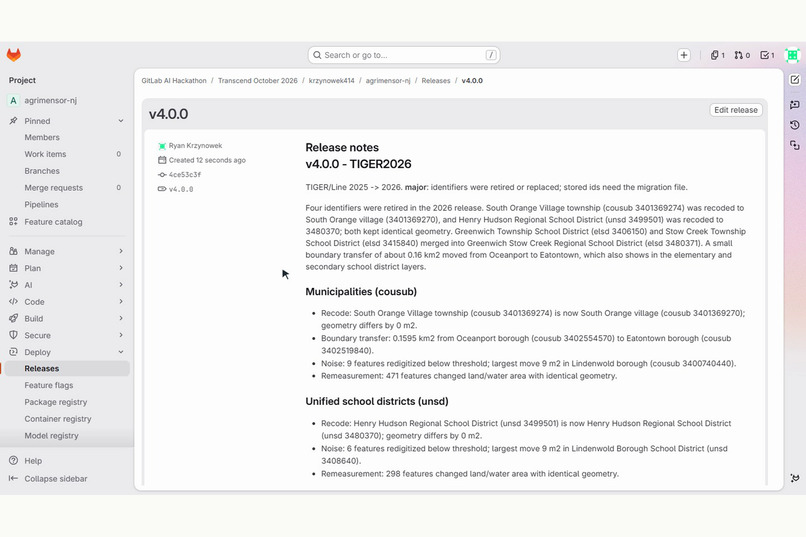Focus the Search or go to field

coord(404,55)
